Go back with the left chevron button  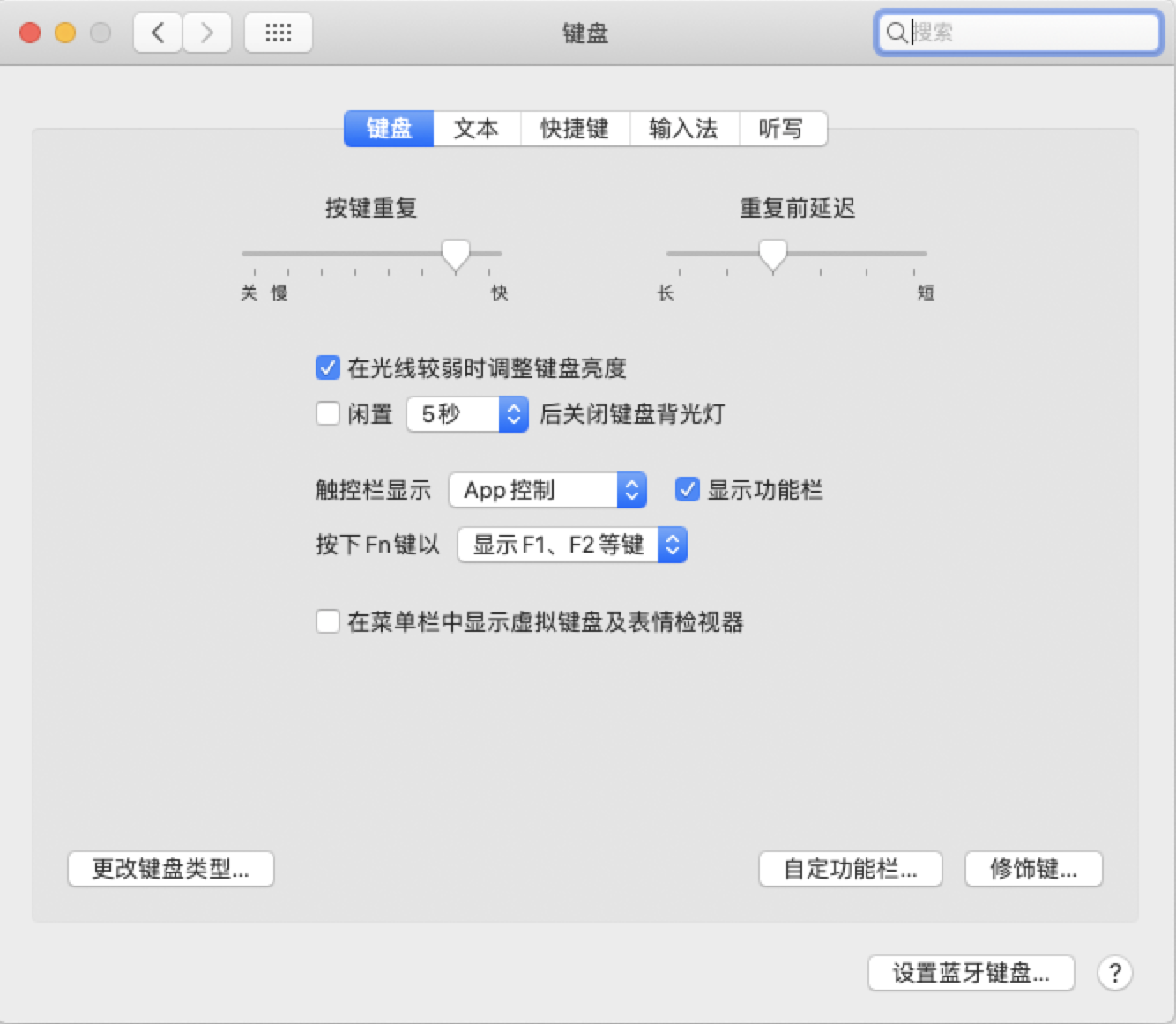tap(159, 33)
